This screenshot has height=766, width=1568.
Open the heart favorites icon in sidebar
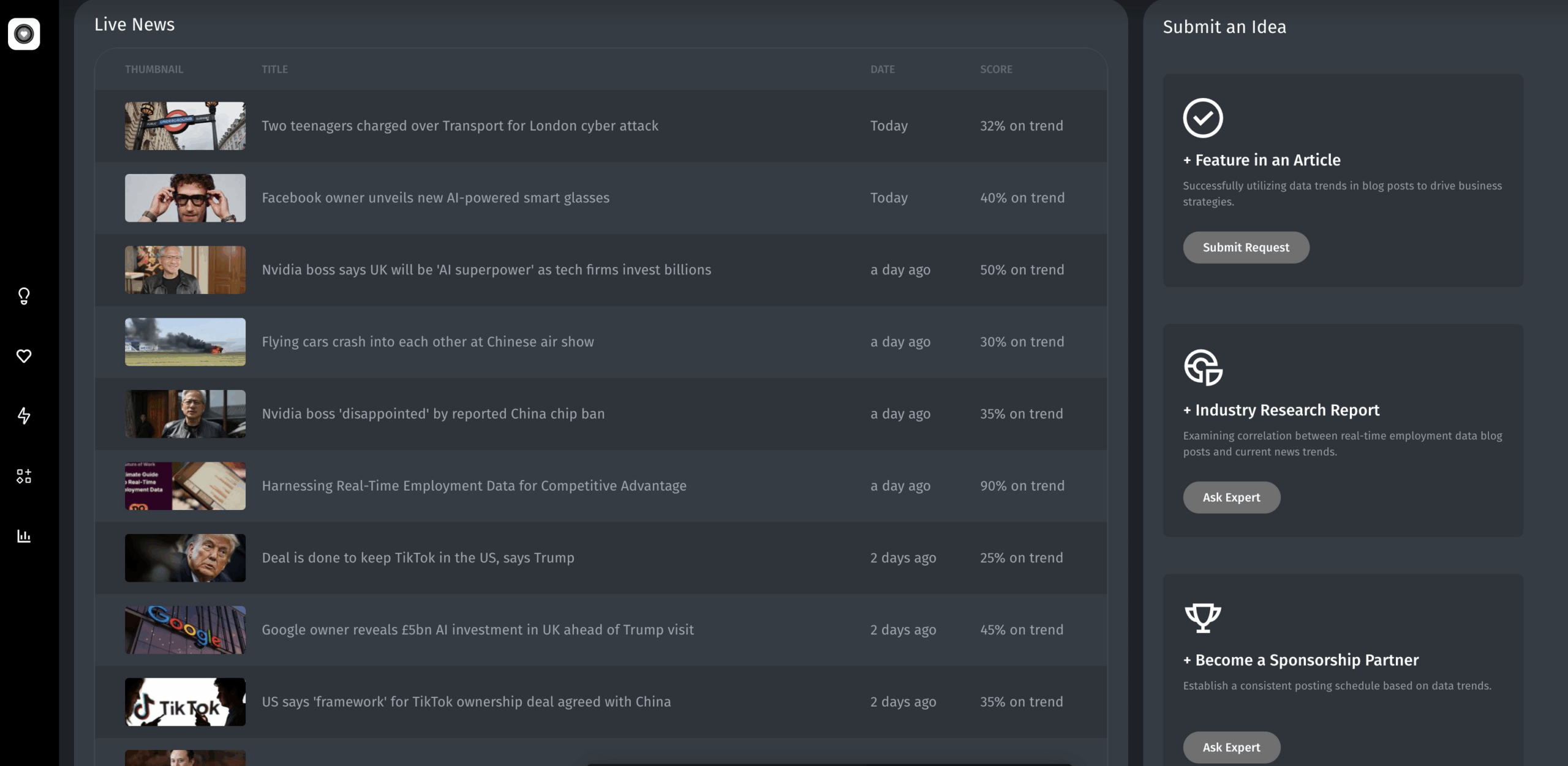(x=24, y=356)
